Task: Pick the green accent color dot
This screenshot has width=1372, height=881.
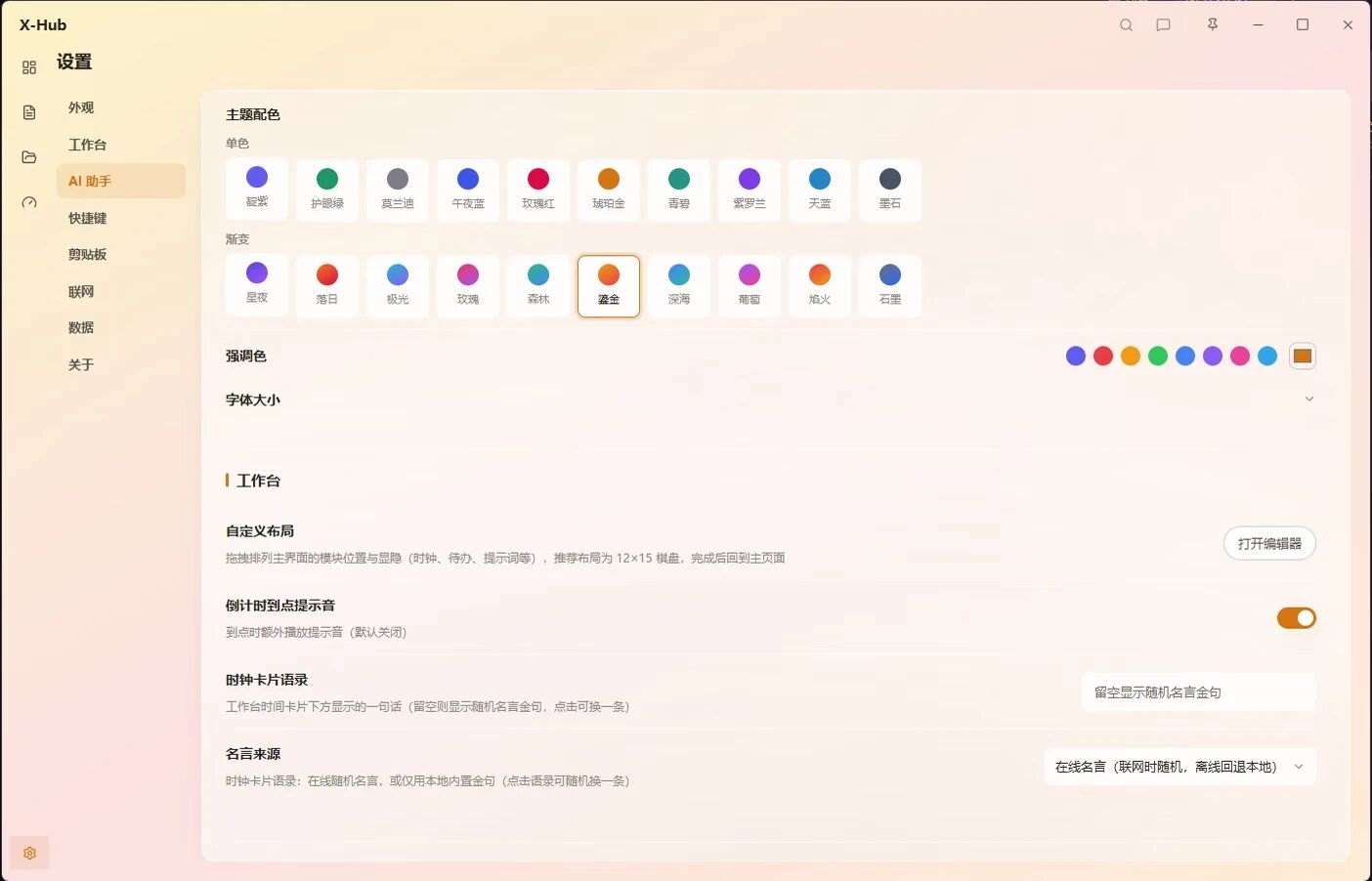Action: click(1158, 357)
